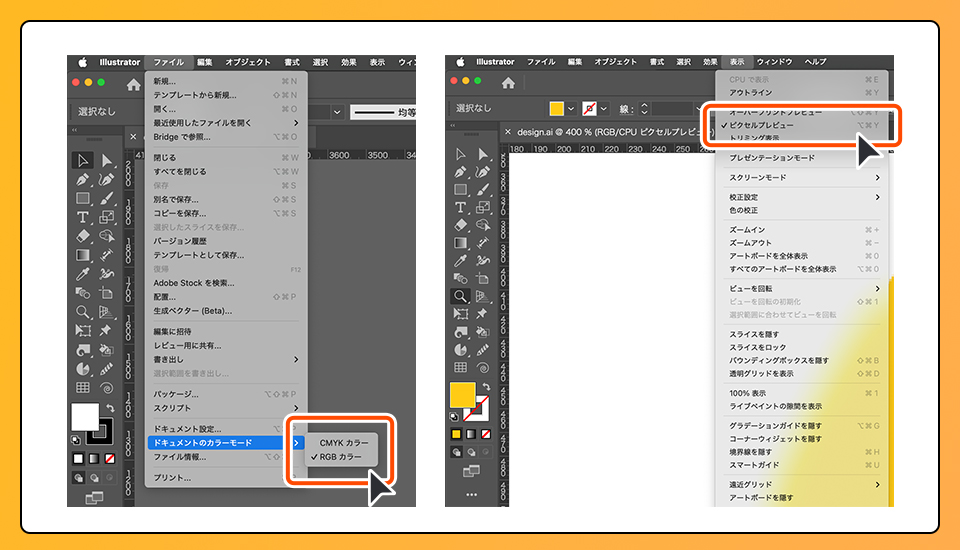The image size is (960, 550).
Task: Click Change Screen Mode icon in right window toolbar
Action: (471, 471)
